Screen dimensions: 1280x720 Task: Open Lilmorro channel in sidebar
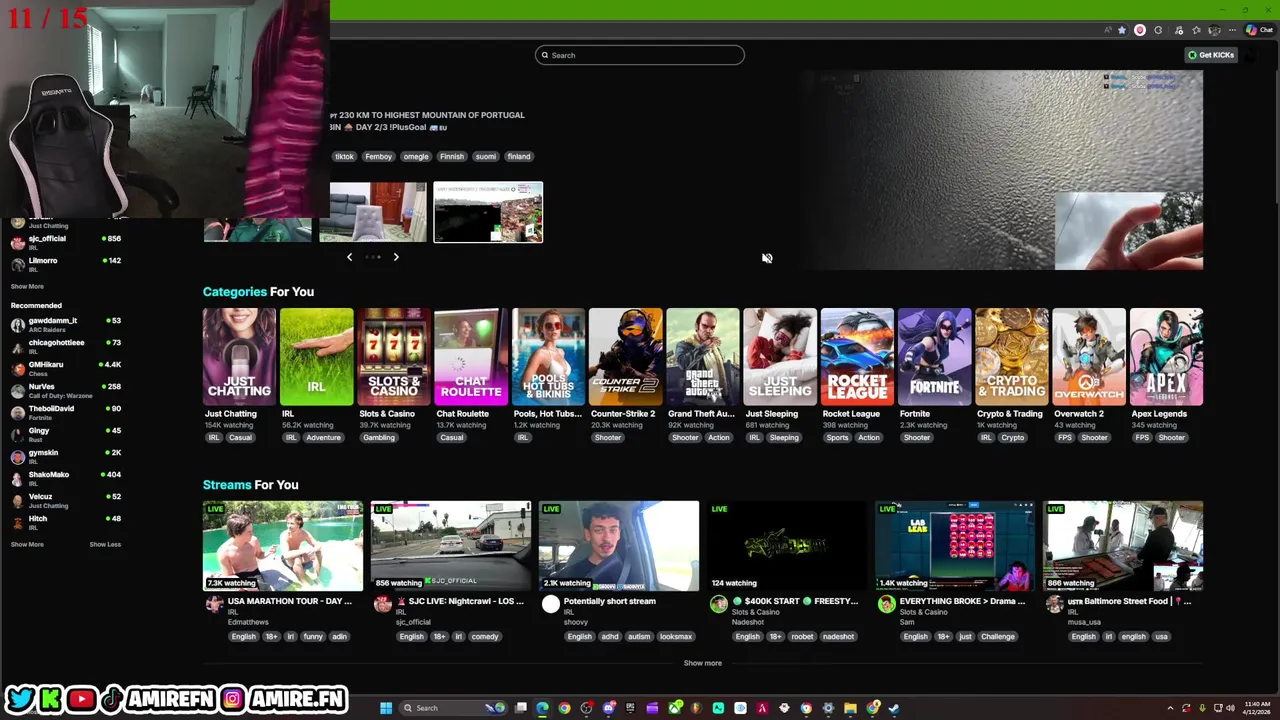point(65,264)
